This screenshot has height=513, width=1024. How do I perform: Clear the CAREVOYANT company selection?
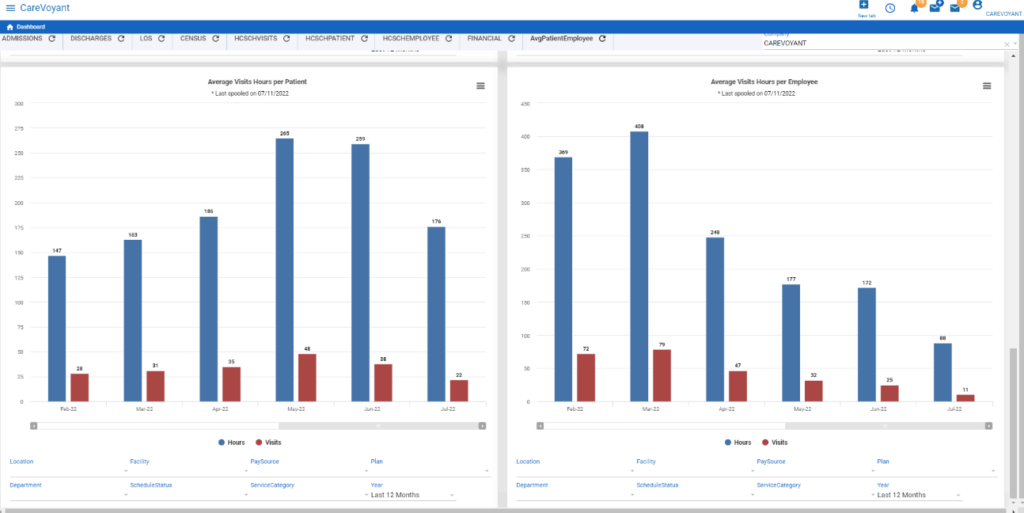click(x=1006, y=44)
